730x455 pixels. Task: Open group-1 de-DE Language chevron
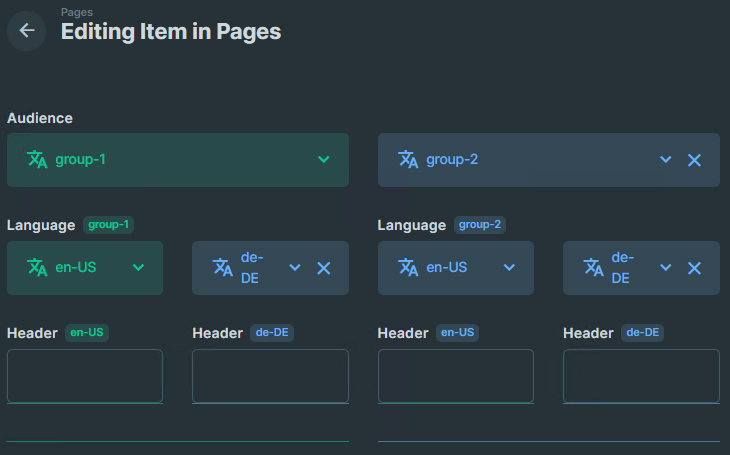295,267
